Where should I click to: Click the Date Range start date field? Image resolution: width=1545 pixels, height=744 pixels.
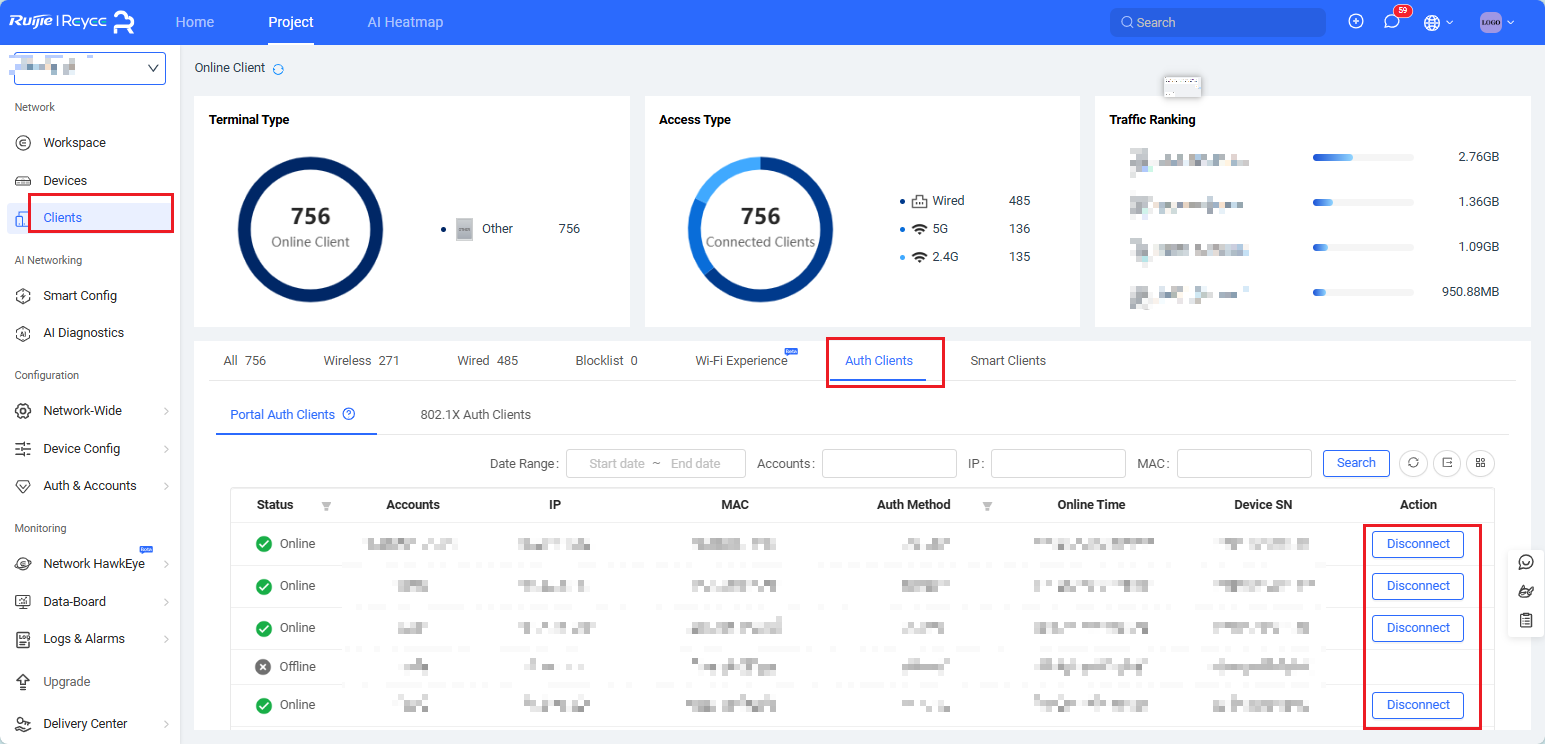616,464
